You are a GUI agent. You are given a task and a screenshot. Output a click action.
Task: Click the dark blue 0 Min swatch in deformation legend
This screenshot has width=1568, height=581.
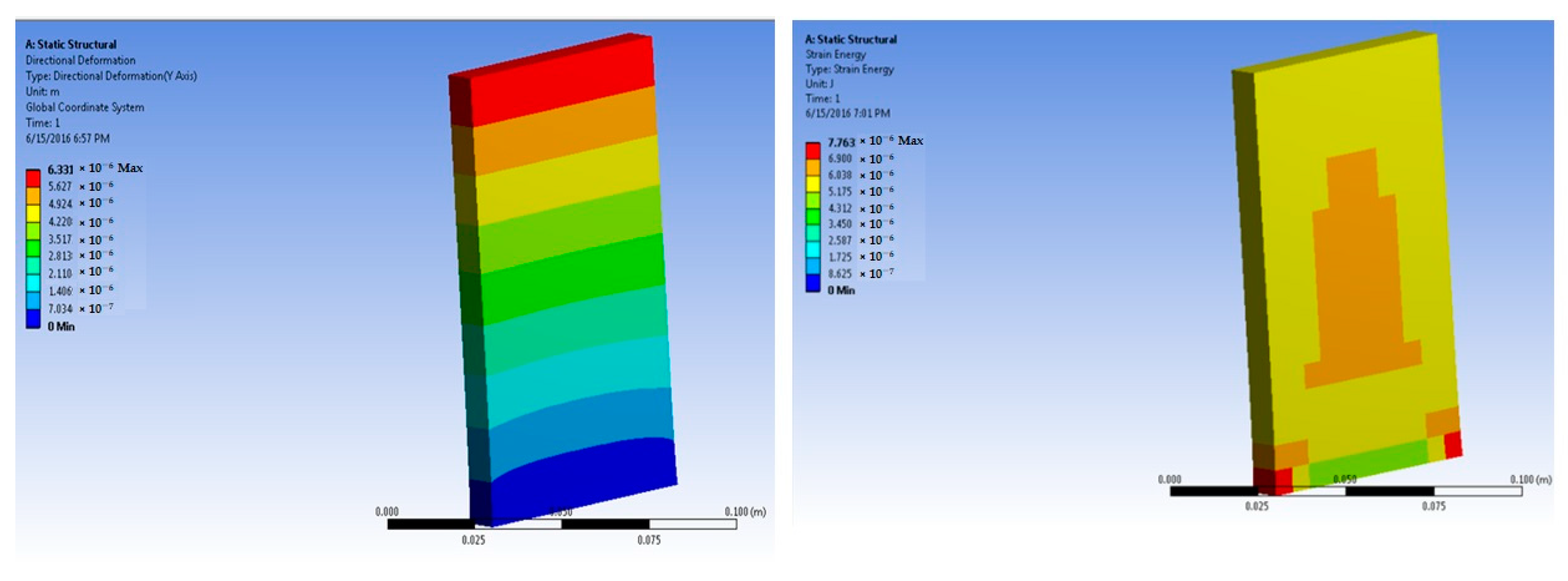pos(33,318)
